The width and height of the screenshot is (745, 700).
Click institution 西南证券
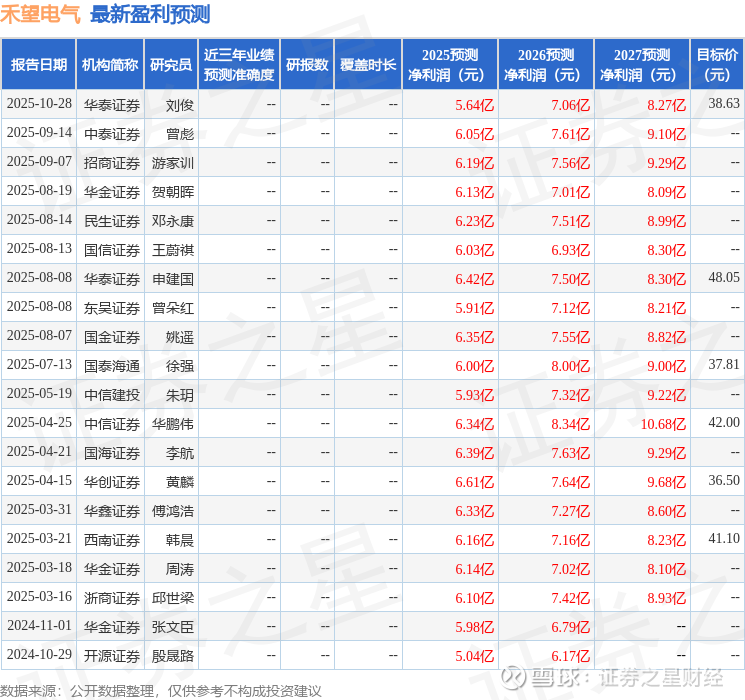[x=112, y=540]
